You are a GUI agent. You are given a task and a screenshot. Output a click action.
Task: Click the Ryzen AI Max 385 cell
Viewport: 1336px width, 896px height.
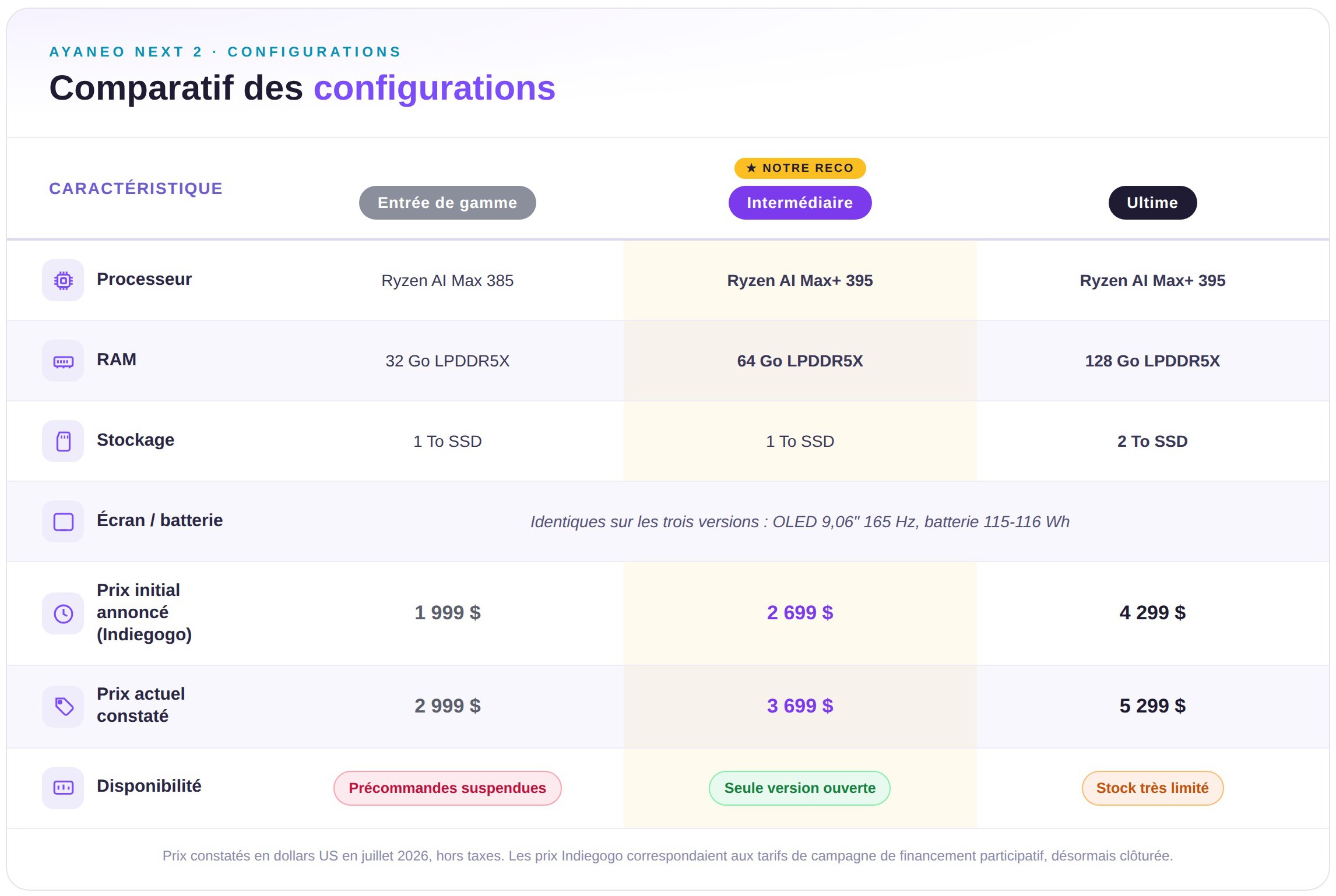447,280
